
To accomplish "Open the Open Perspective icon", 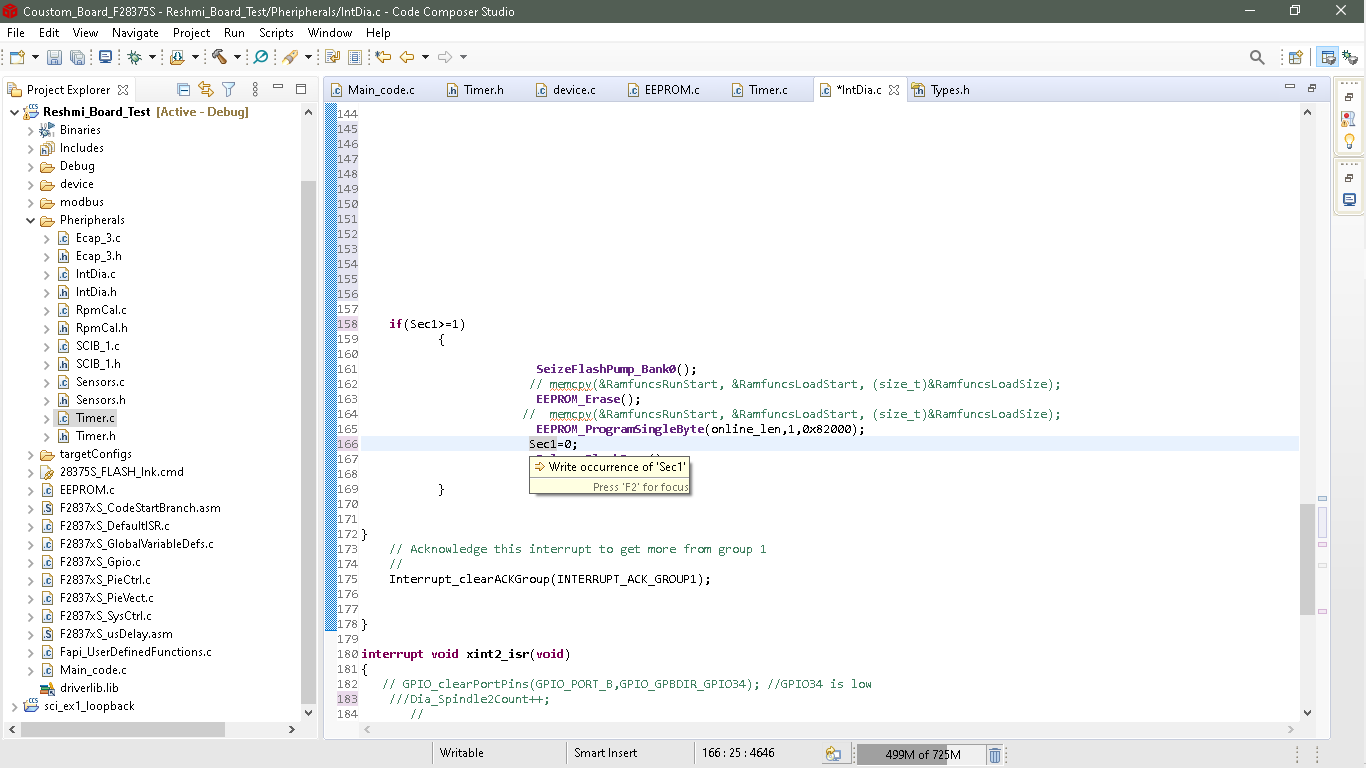I will [x=1295, y=57].
